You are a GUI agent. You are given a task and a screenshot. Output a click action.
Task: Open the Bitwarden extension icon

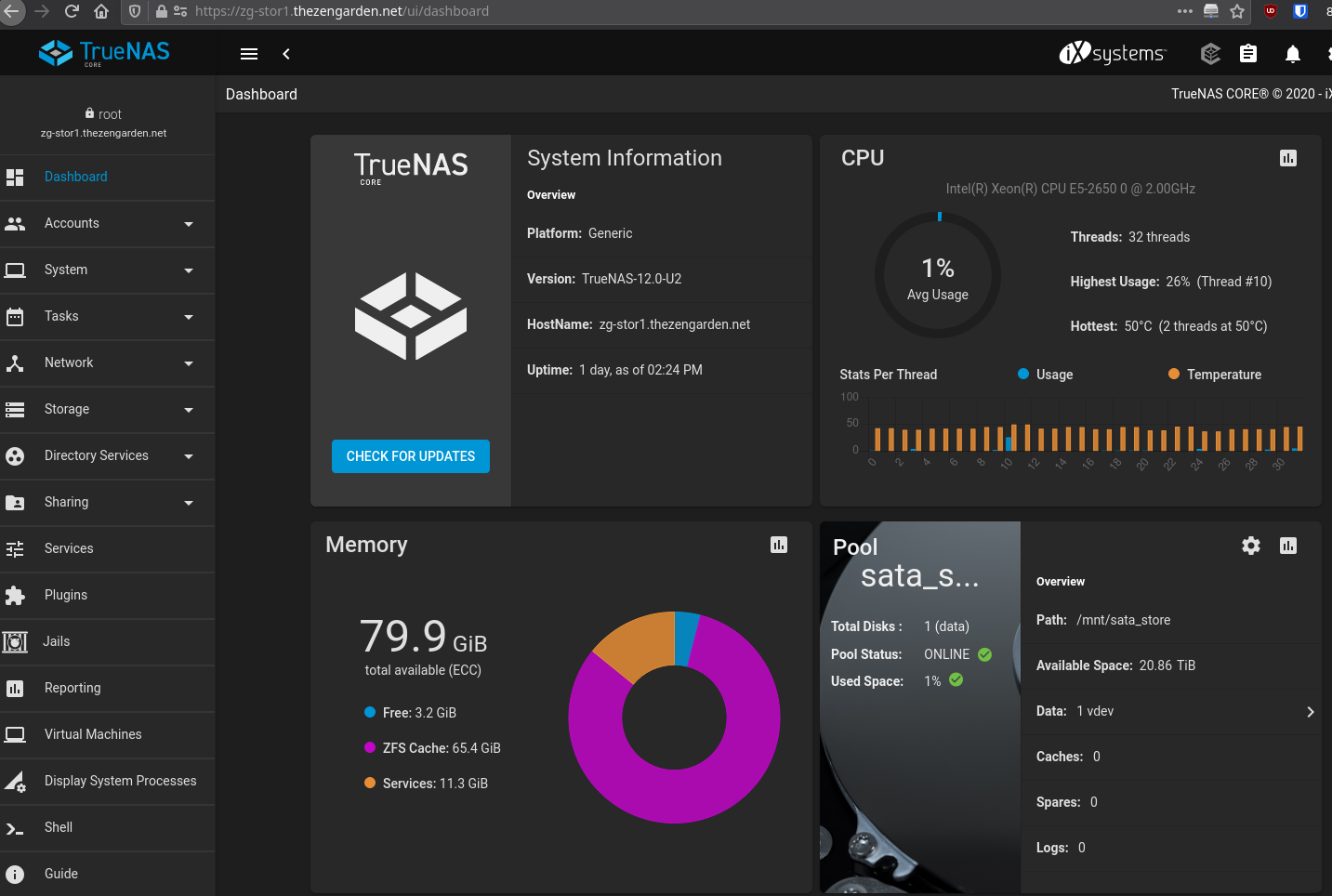[1300, 11]
